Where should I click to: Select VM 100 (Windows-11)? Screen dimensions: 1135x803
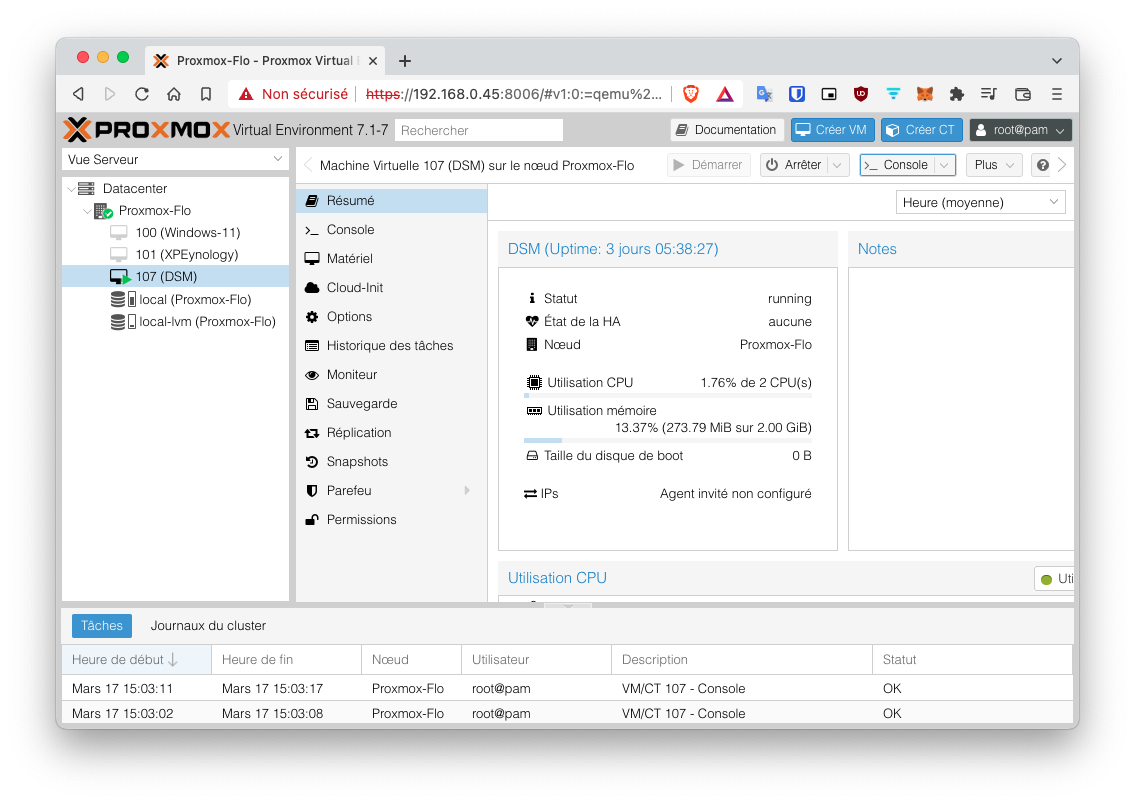[187, 232]
